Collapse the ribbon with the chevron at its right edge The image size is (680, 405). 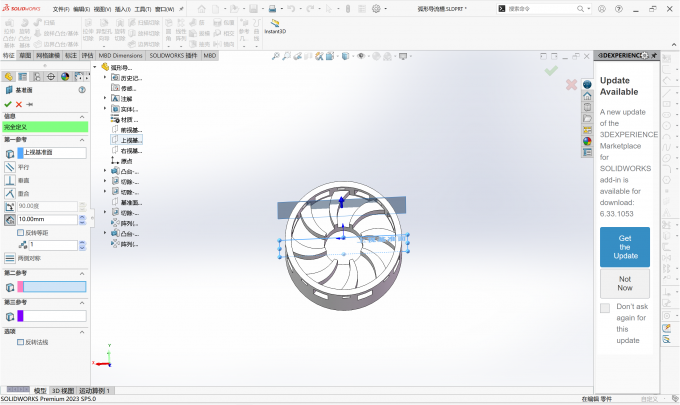pyautogui.click(x=674, y=44)
